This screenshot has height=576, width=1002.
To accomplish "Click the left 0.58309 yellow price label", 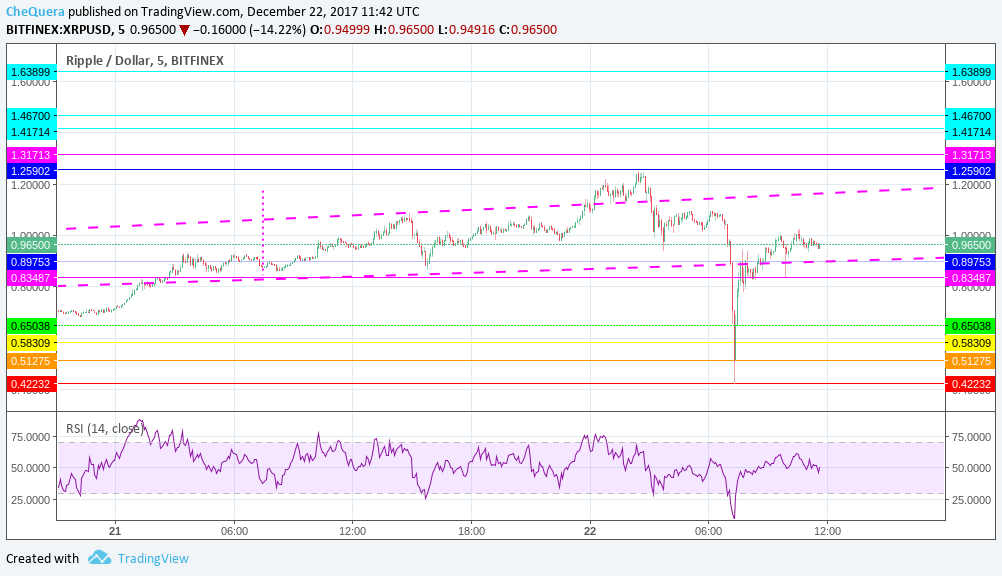I will tap(29, 343).
